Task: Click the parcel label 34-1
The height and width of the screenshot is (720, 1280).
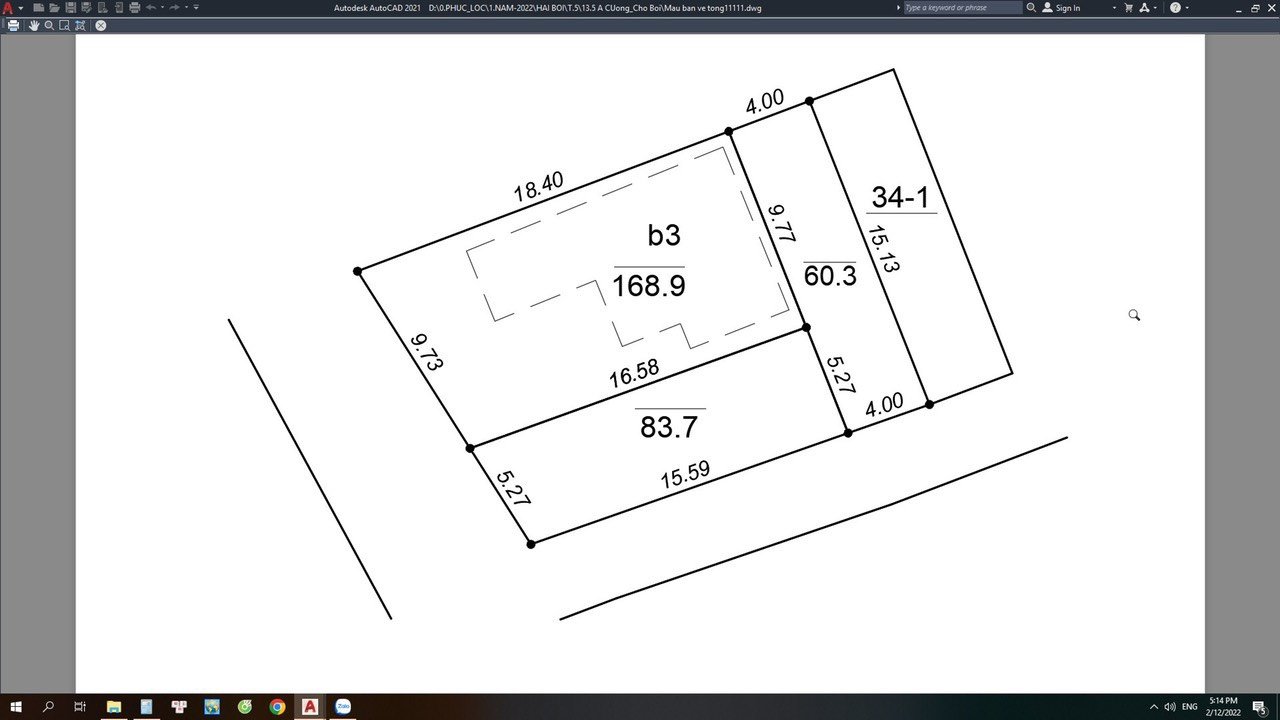Action: pyautogui.click(x=901, y=197)
